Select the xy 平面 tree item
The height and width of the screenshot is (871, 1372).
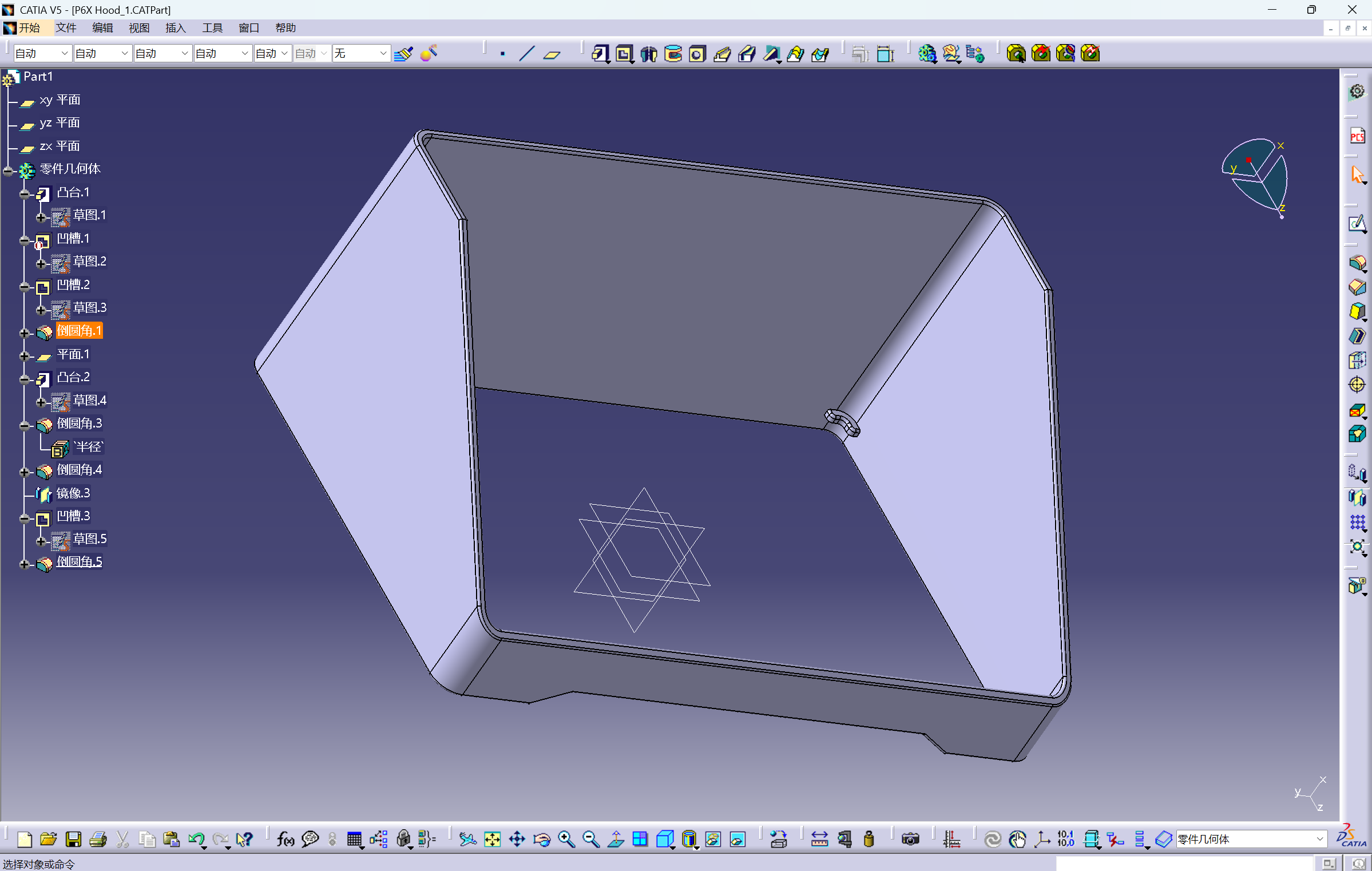pyautogui.click(x=60, y=100)
